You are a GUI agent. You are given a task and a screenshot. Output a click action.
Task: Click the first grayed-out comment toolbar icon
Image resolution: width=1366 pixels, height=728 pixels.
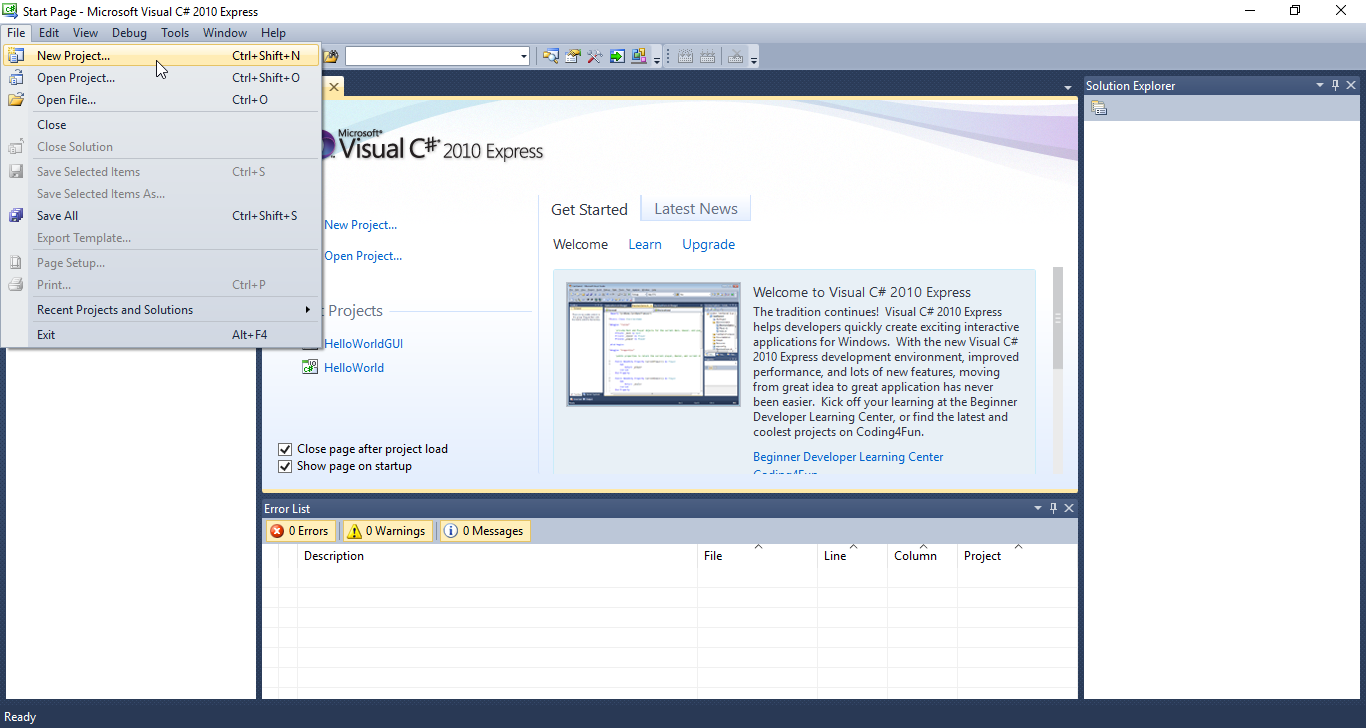click(x=686, y=56)
